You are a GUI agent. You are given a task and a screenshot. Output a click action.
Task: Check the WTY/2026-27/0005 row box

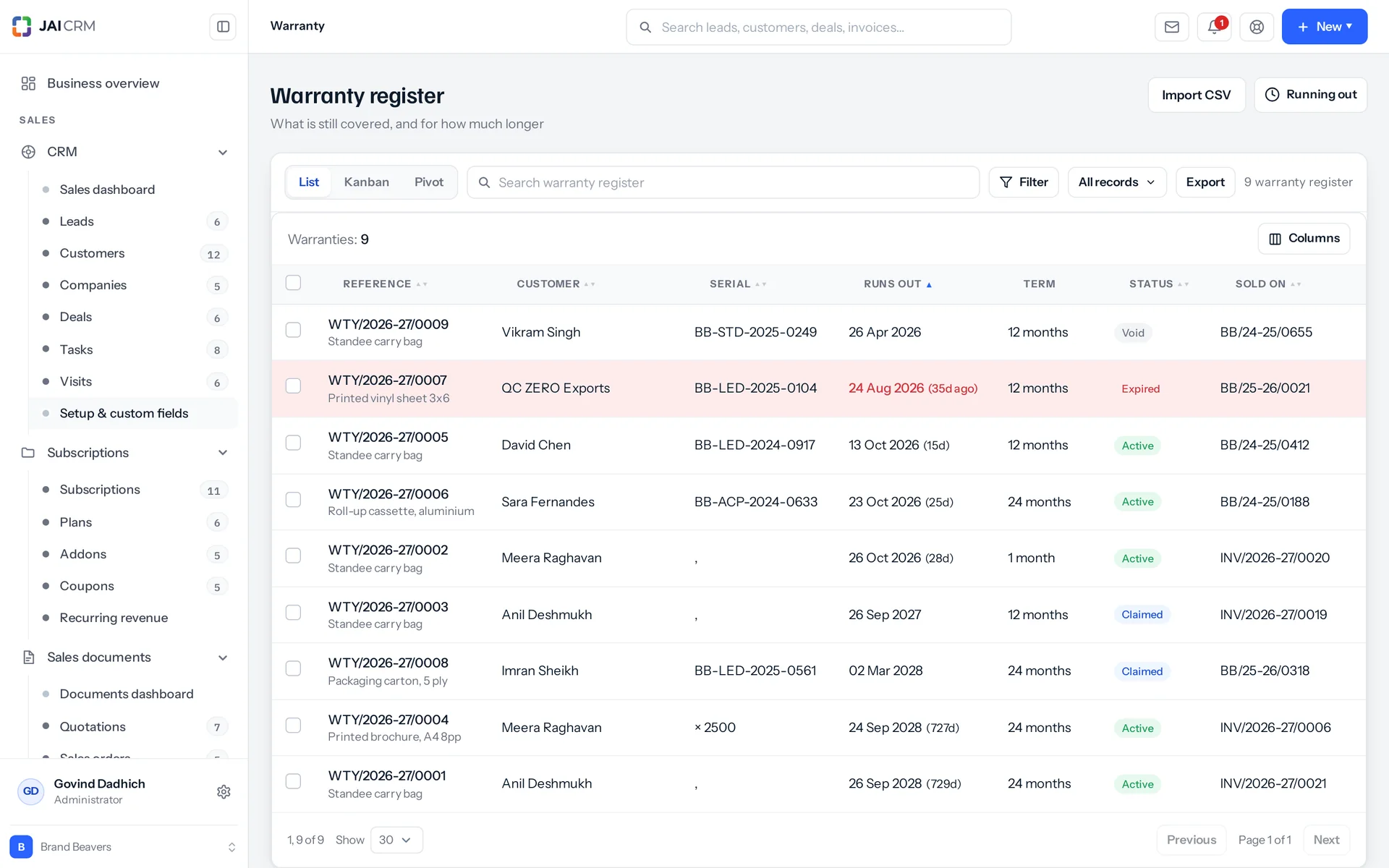click(293, 443)
